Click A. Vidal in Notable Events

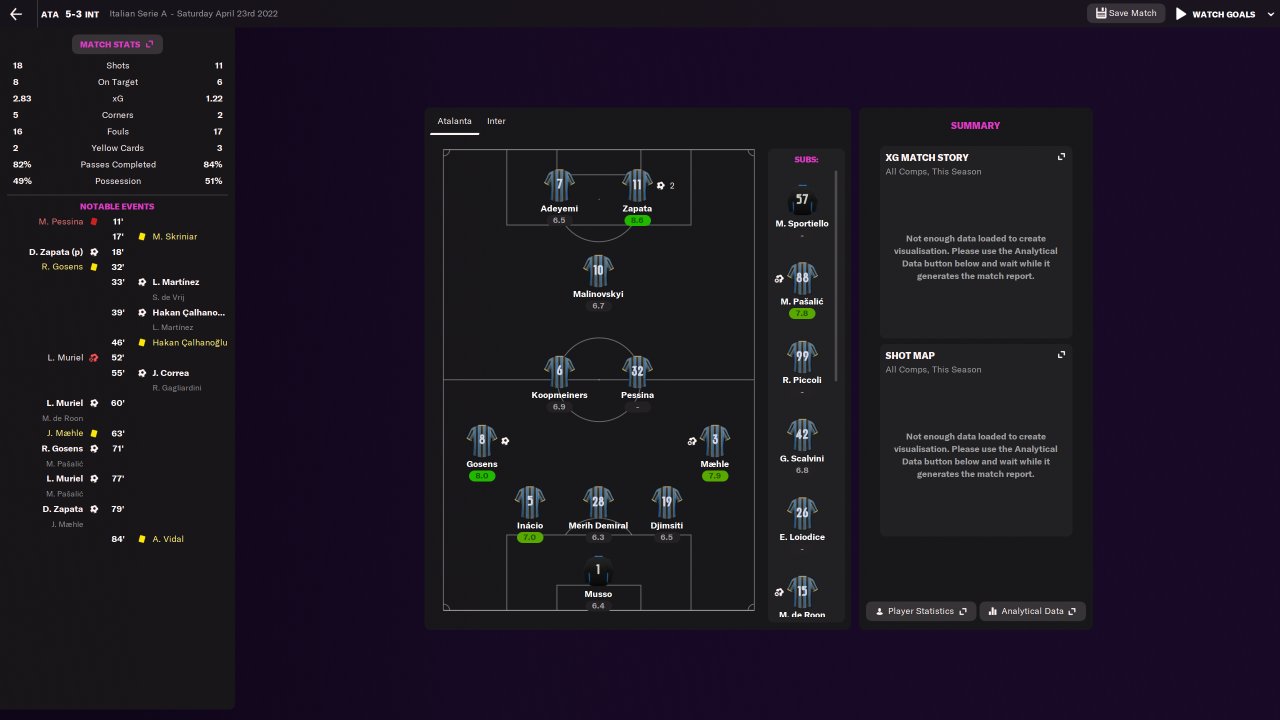pyautogui.click(x=168, y=539)
